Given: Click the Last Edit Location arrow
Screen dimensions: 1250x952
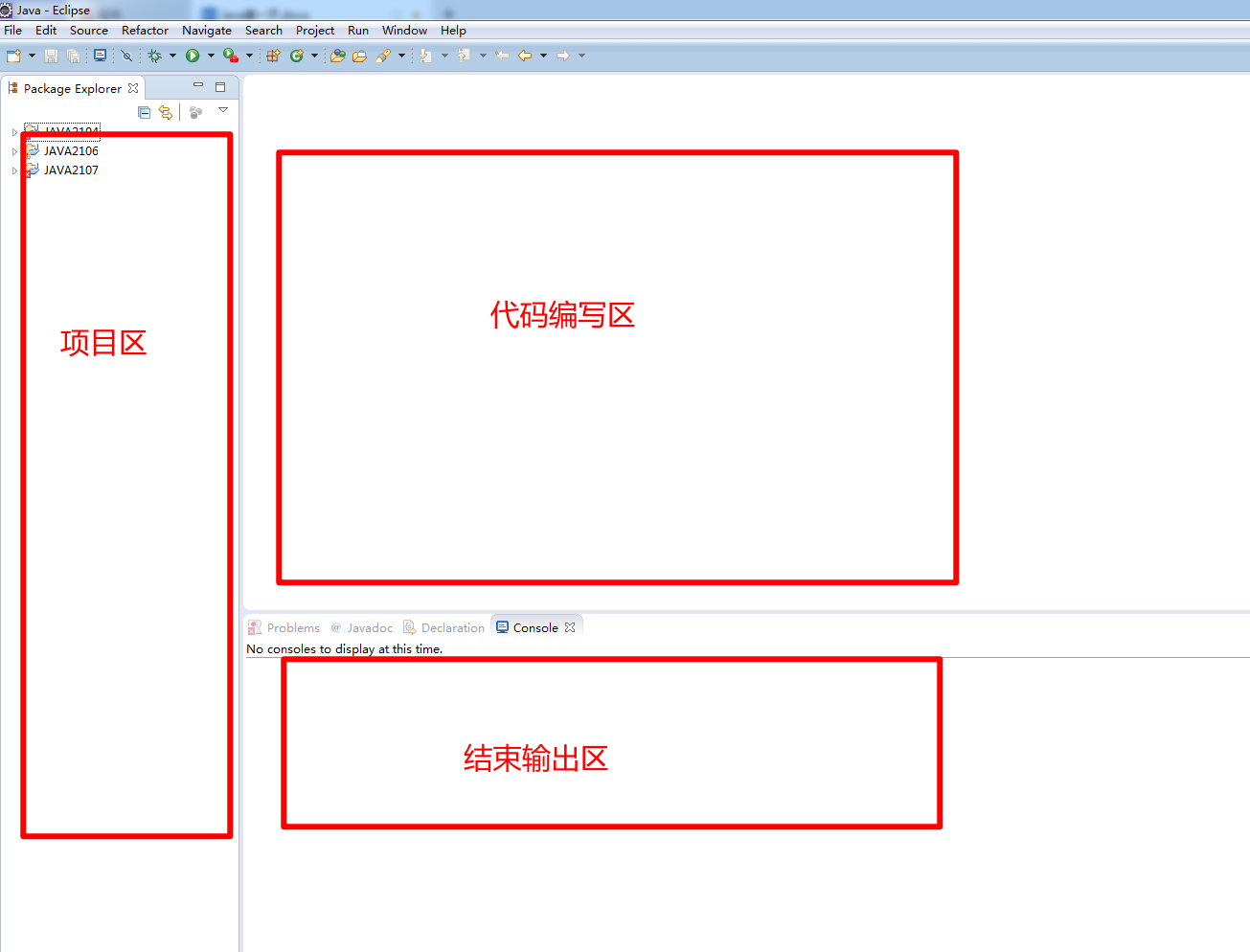Looking at the screenshot, I should [503, 56].
